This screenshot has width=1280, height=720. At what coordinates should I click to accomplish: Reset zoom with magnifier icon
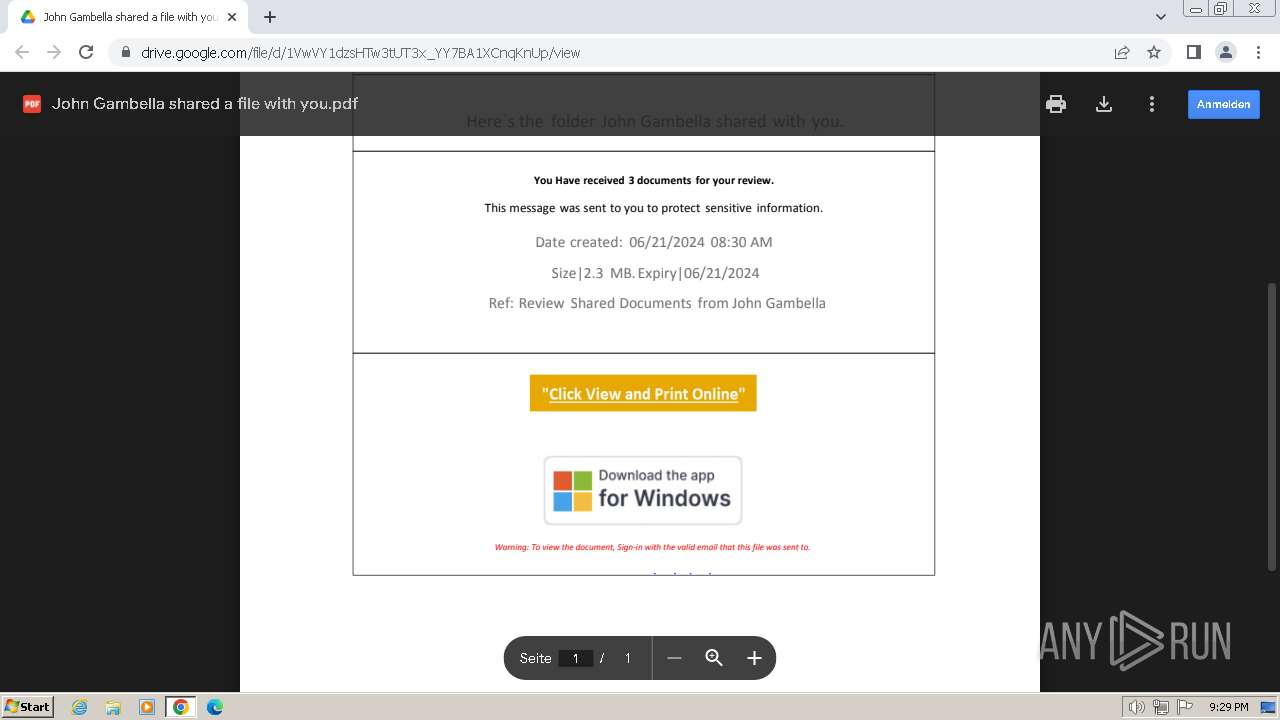tap(714, 658)
